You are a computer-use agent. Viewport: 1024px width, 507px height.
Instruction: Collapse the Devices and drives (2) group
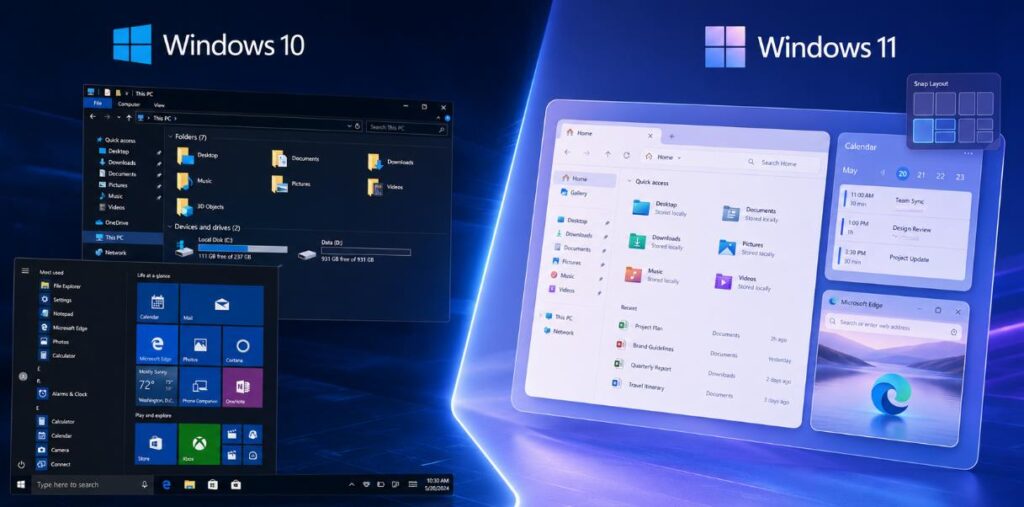170,227
